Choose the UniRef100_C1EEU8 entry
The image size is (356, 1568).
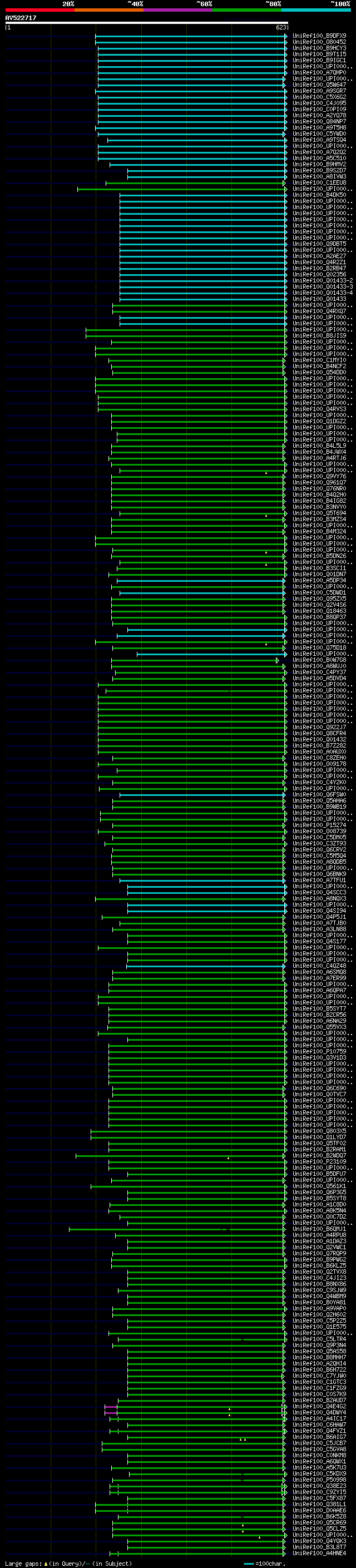(x=319, y=182)
